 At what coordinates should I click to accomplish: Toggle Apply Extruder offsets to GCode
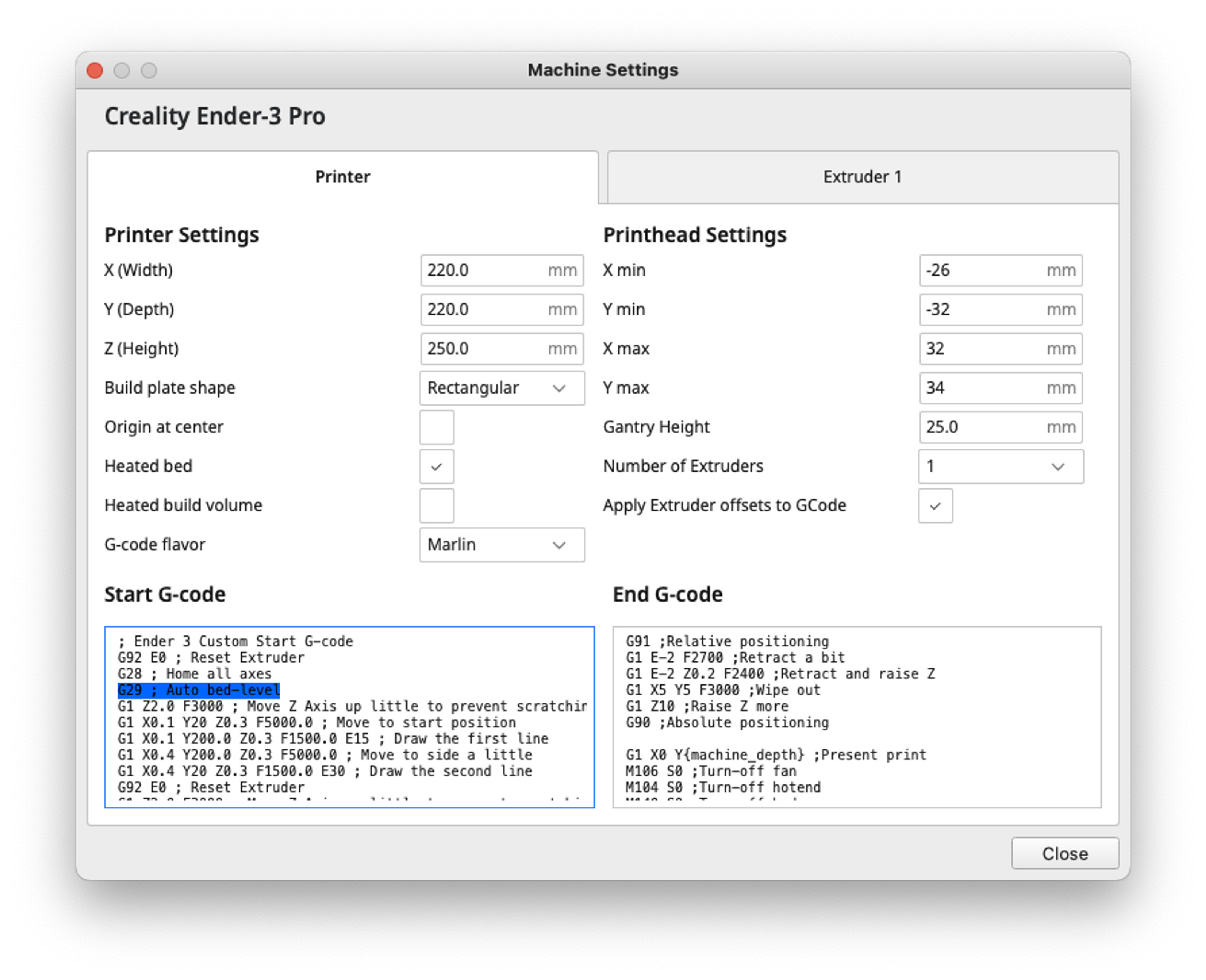pos(935,506)
